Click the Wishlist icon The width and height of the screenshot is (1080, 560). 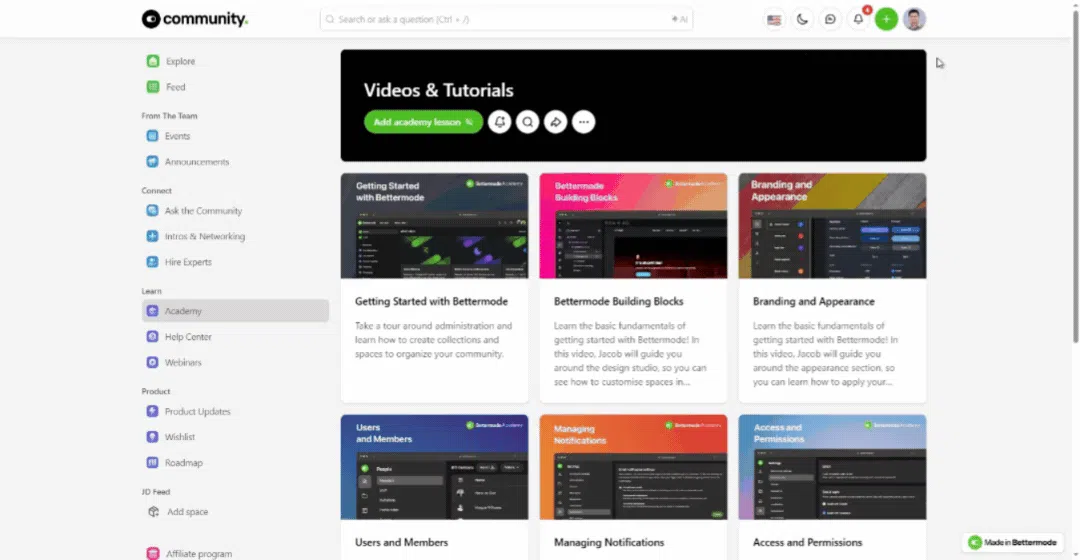click(152, 437)
